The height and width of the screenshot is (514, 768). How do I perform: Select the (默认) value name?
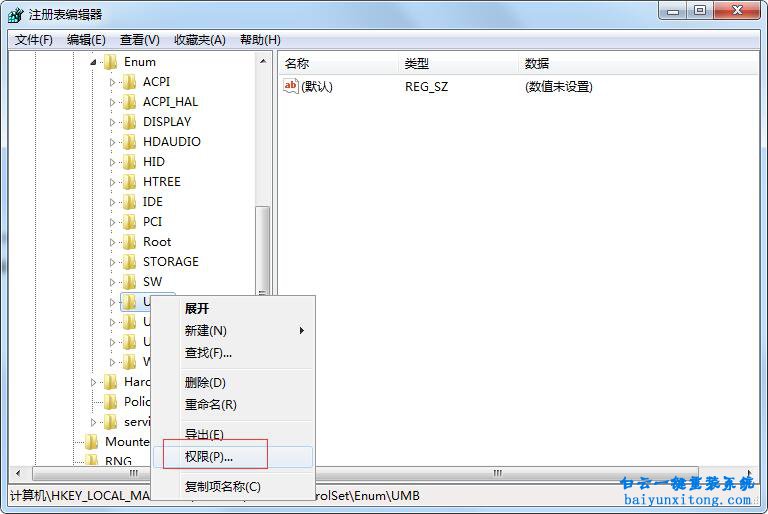[x=317, y=87]
